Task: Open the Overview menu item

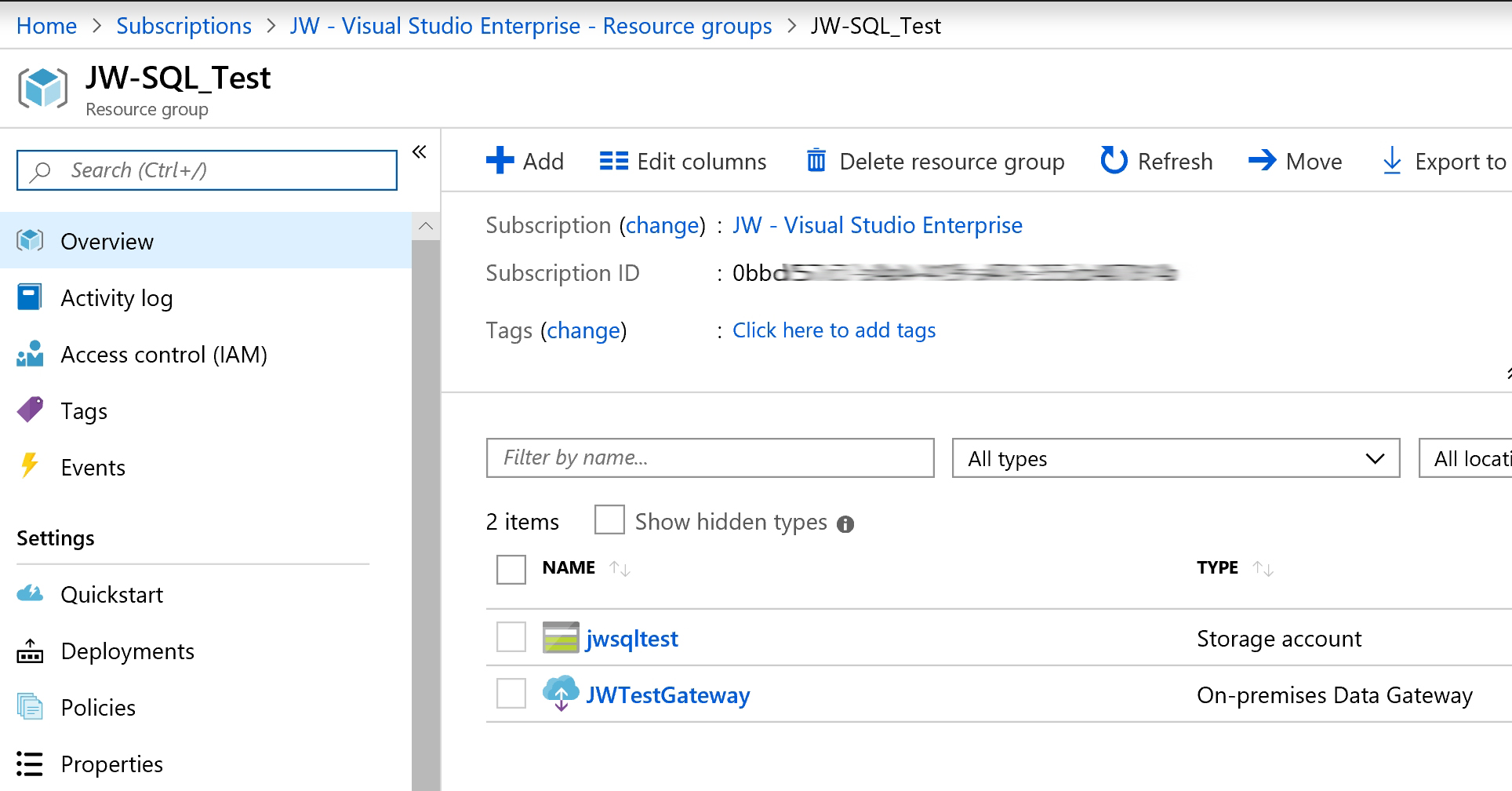Action: click(x=205, y=241)
